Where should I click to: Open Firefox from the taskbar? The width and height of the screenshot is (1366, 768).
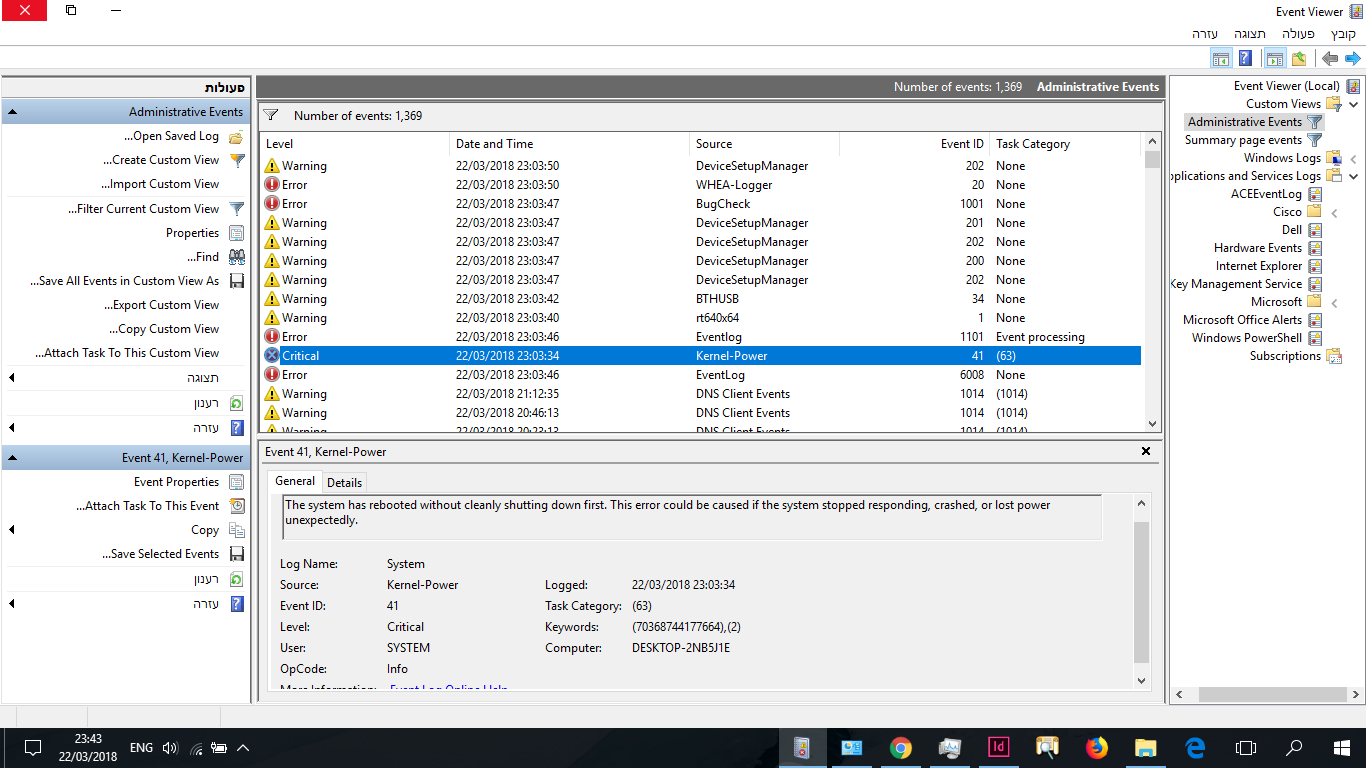[1096, 747]
